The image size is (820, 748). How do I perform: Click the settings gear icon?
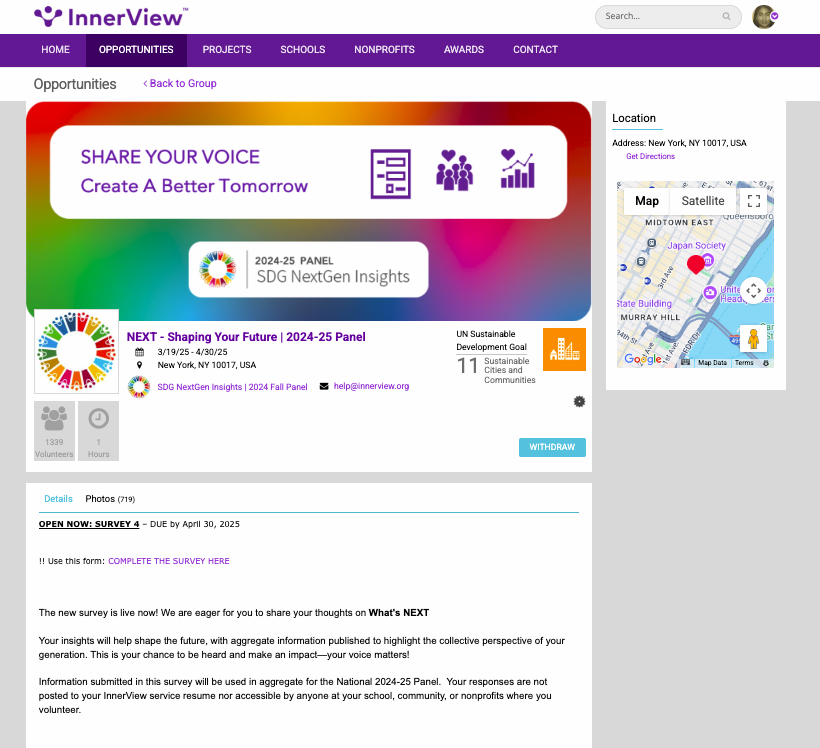coord(579,402)
